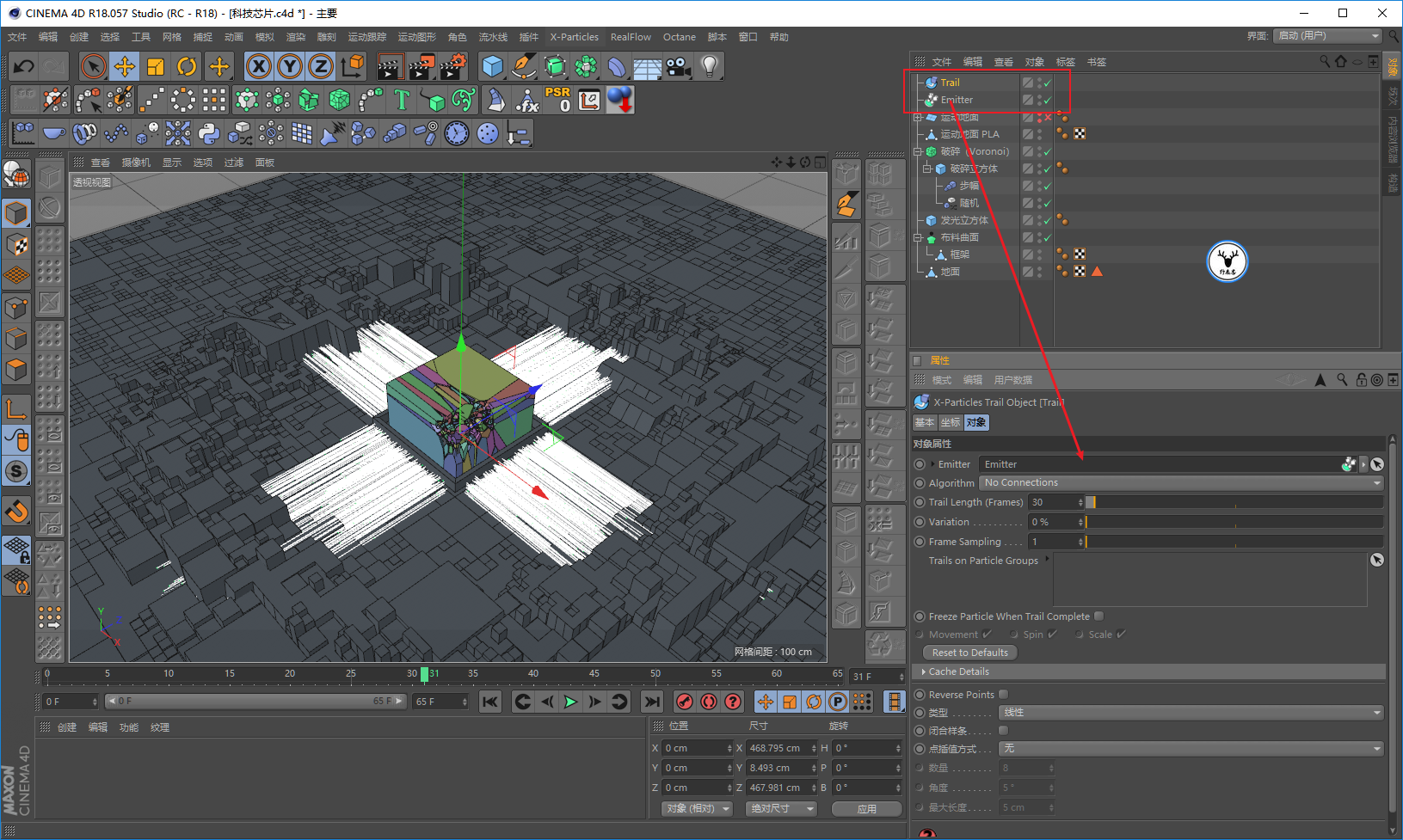
Task: Open the Octane menu
Action: click(680, 37)
